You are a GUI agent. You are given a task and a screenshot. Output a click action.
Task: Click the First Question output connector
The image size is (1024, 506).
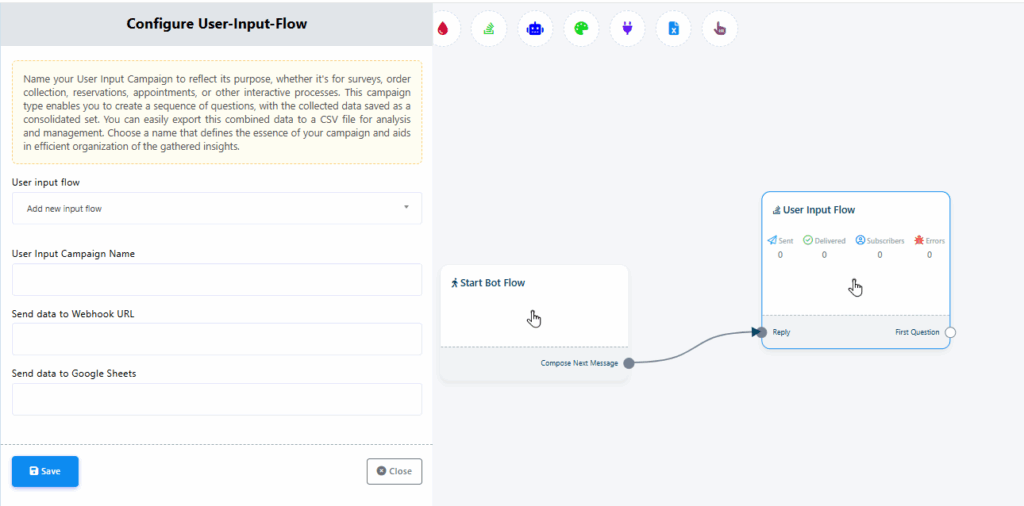point(950,332)
